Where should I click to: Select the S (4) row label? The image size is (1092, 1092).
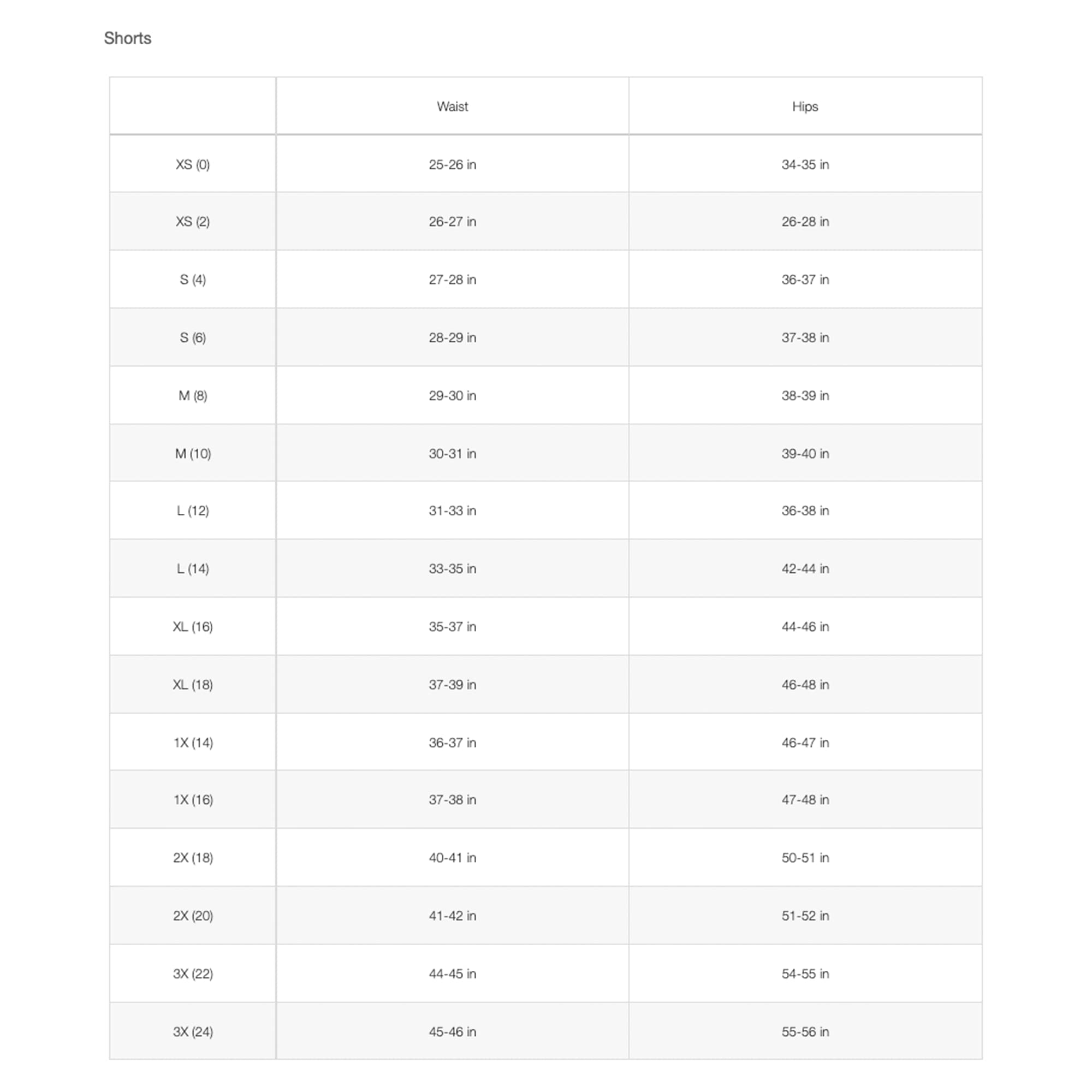click(x=193, y=280)
